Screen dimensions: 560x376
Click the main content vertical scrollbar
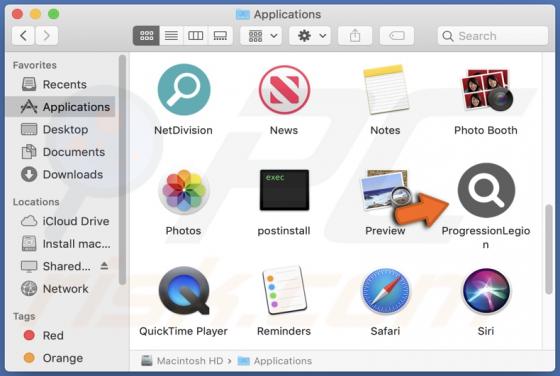tap(549, 249)
